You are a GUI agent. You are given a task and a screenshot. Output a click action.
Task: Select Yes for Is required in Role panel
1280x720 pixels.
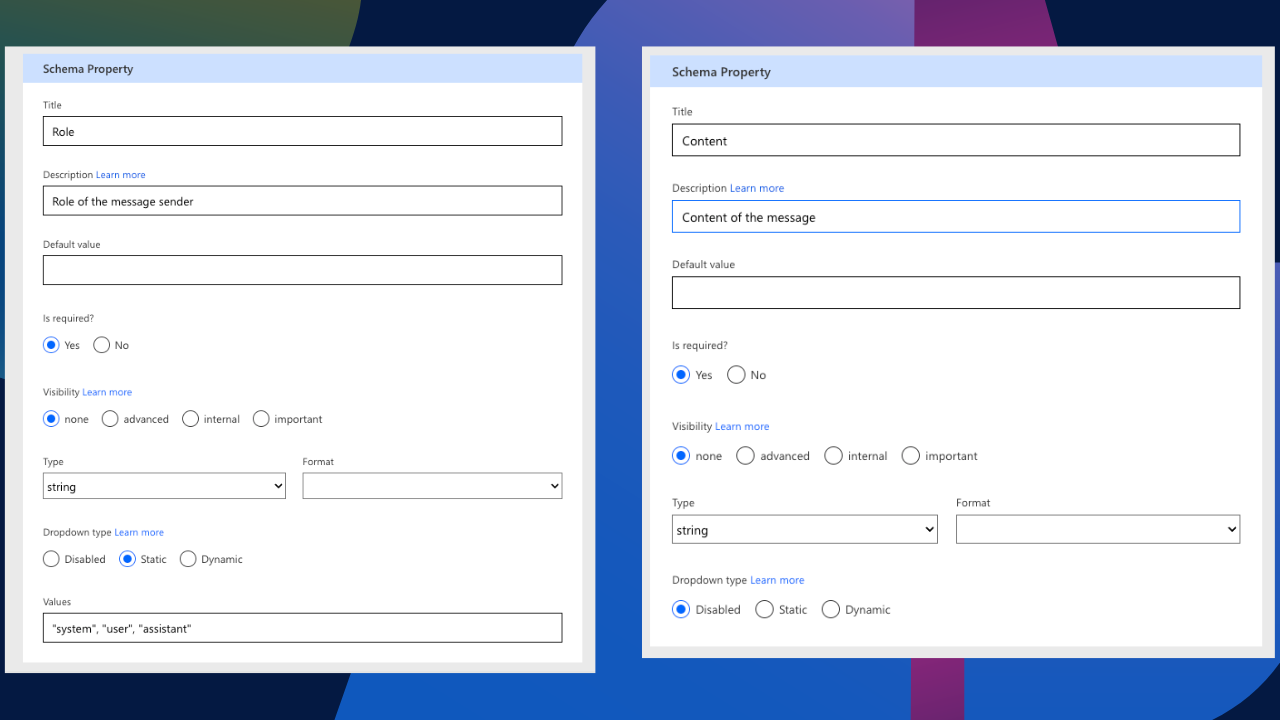pos(51,345)
